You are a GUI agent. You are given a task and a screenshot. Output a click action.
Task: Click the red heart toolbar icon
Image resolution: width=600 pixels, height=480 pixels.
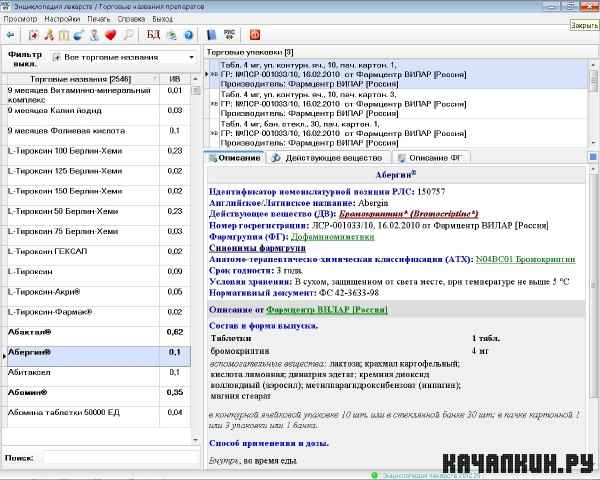coord(111,35)
